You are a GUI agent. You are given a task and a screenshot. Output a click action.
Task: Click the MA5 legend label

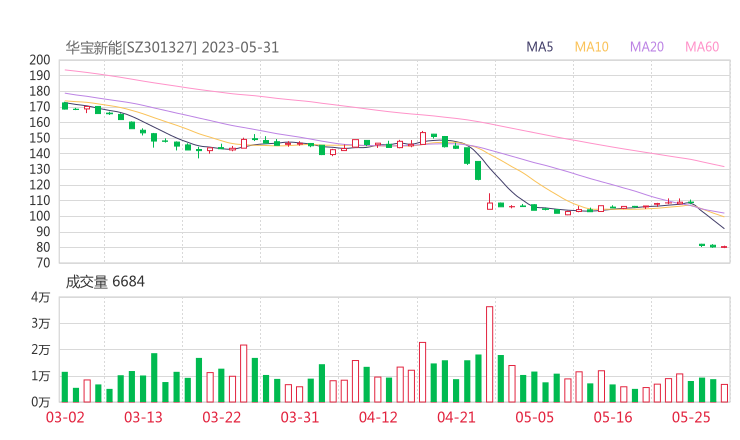[x=539, y=47]
